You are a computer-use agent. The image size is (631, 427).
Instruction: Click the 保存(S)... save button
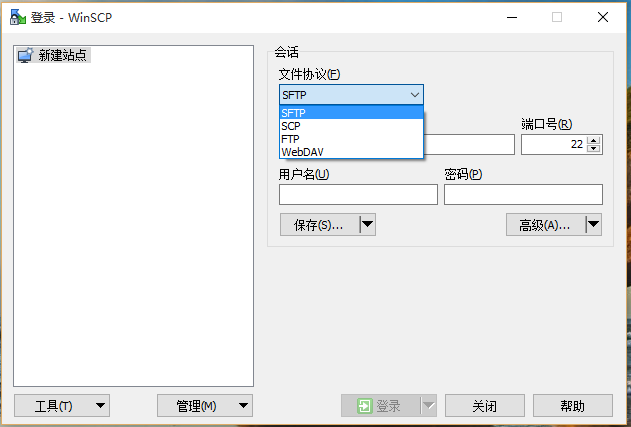coord(320,225)
